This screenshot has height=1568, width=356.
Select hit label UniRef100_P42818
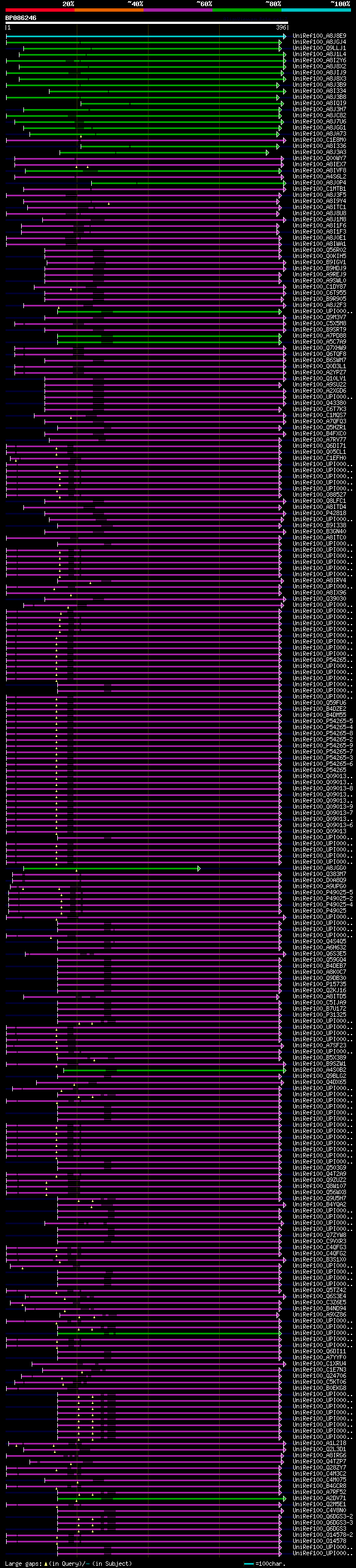(x=319, y=513)
